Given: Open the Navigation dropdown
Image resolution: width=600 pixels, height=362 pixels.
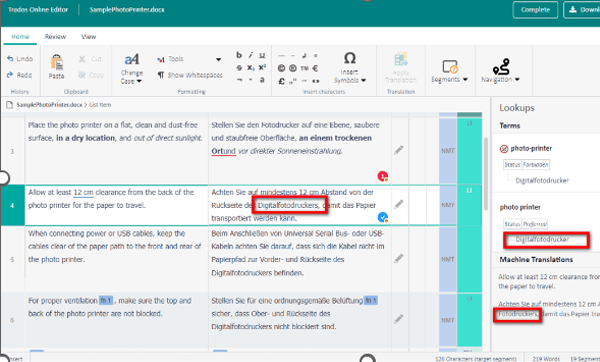Looking at the screenshot, I should point(501,70).
